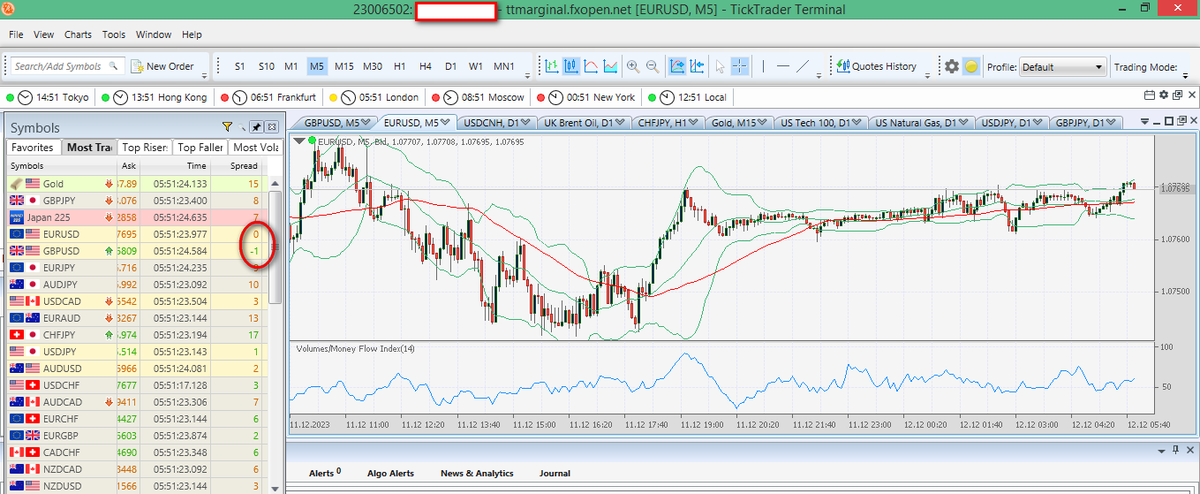Open calendar icon in clocks bar
Screen dimensions: 1200x494
pos(1149,96)
